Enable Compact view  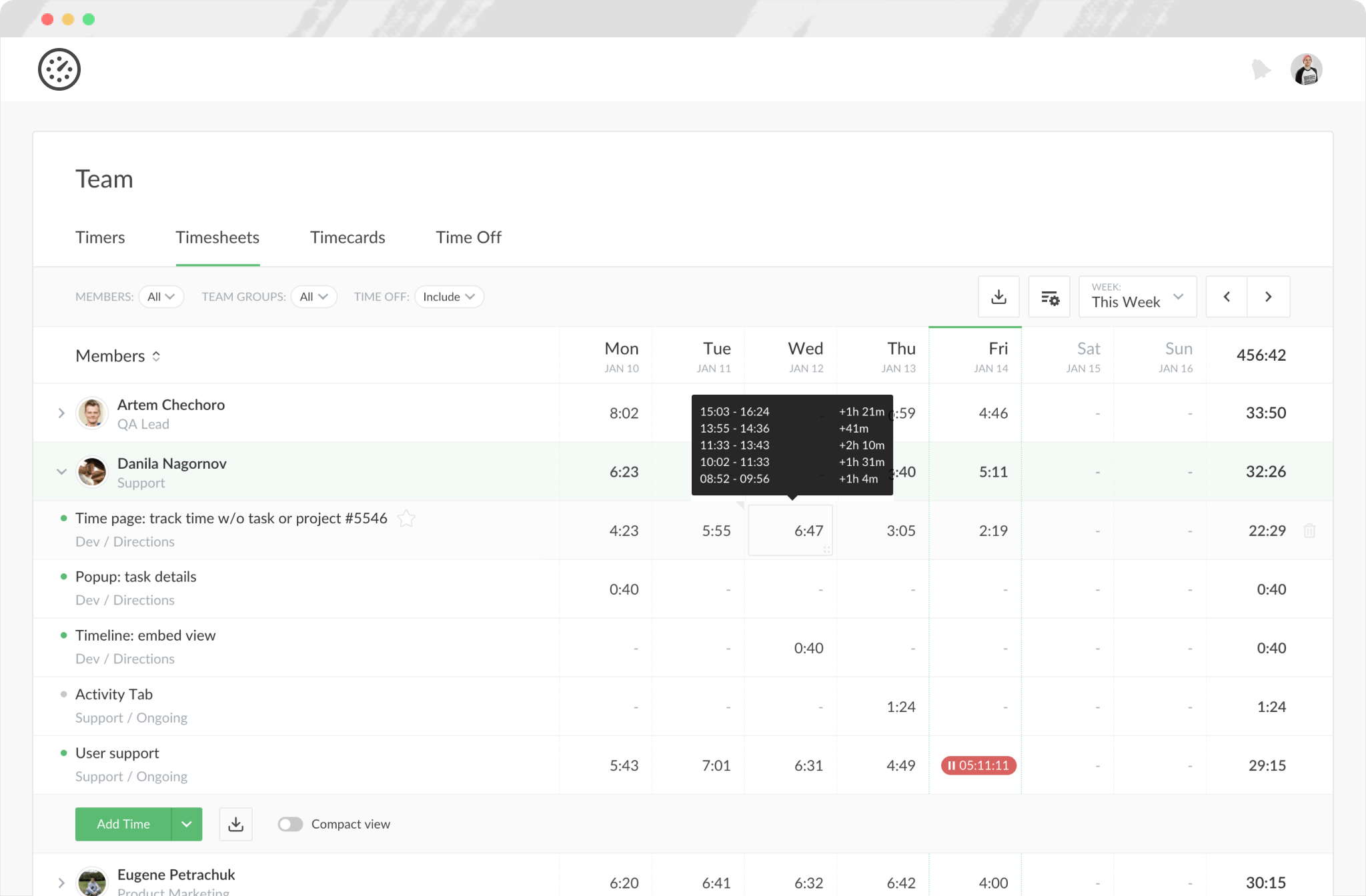pyautogui.click(x=291, y=824)
